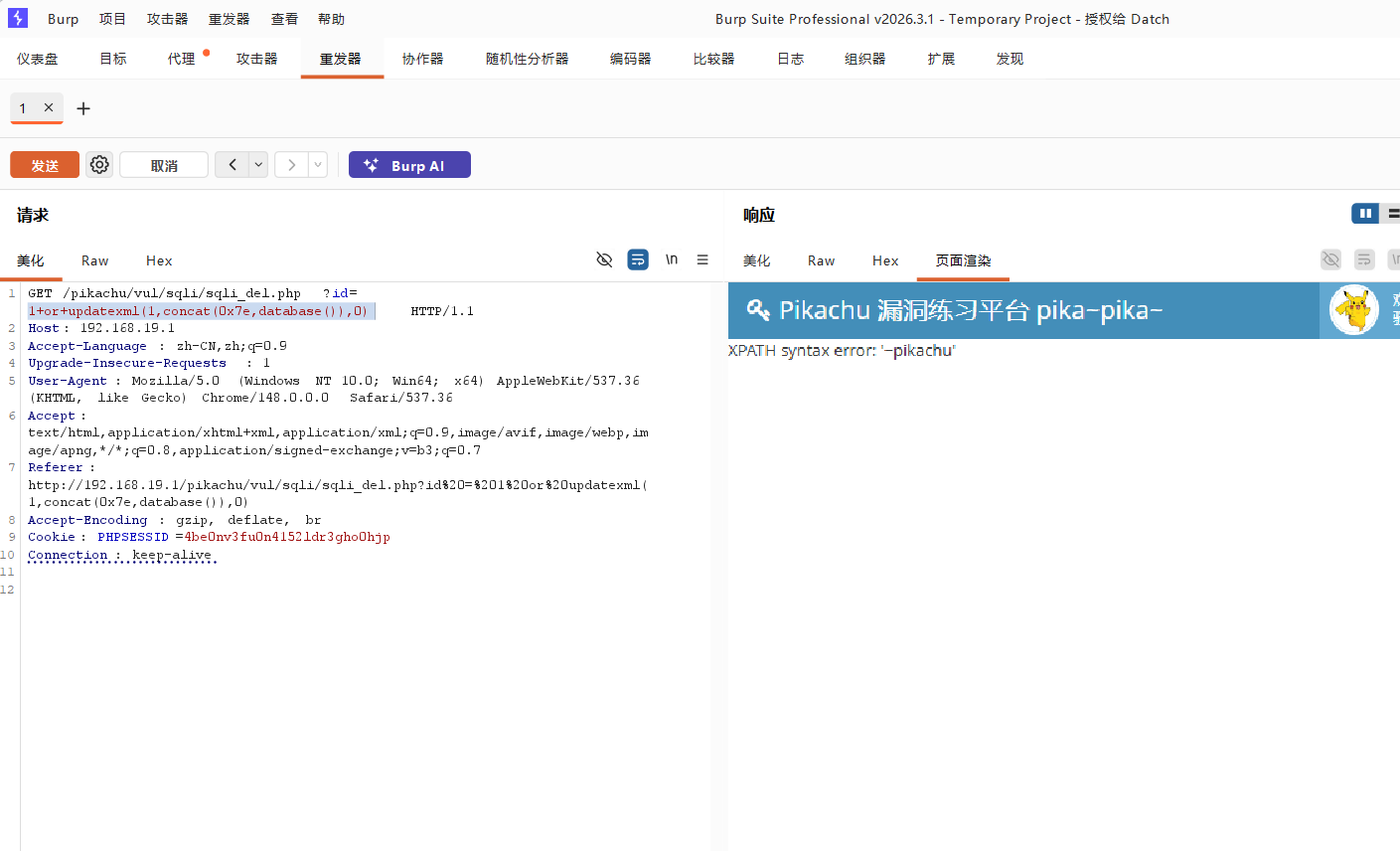The height and width of the screenshot is (851, 1400).
Task: Click the PHPSESSID cookie value
Action: coord(287,537)
